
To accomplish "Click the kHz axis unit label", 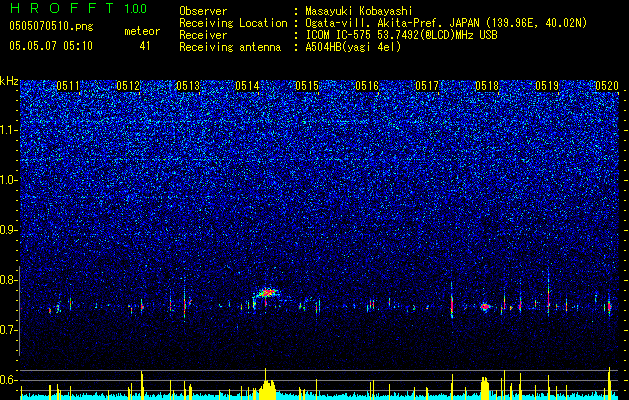I will [9, 81].
